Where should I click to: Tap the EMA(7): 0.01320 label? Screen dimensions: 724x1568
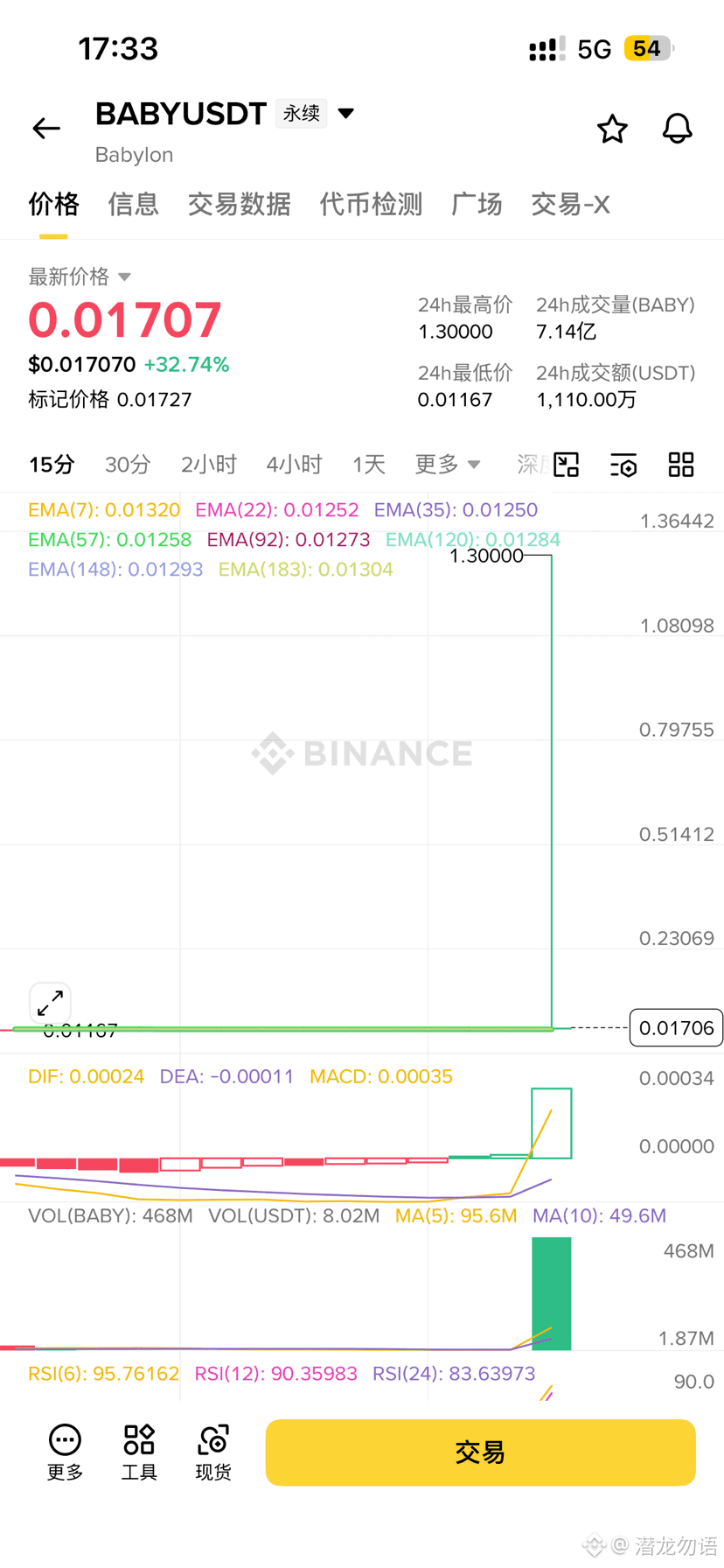tap(104, 510)
